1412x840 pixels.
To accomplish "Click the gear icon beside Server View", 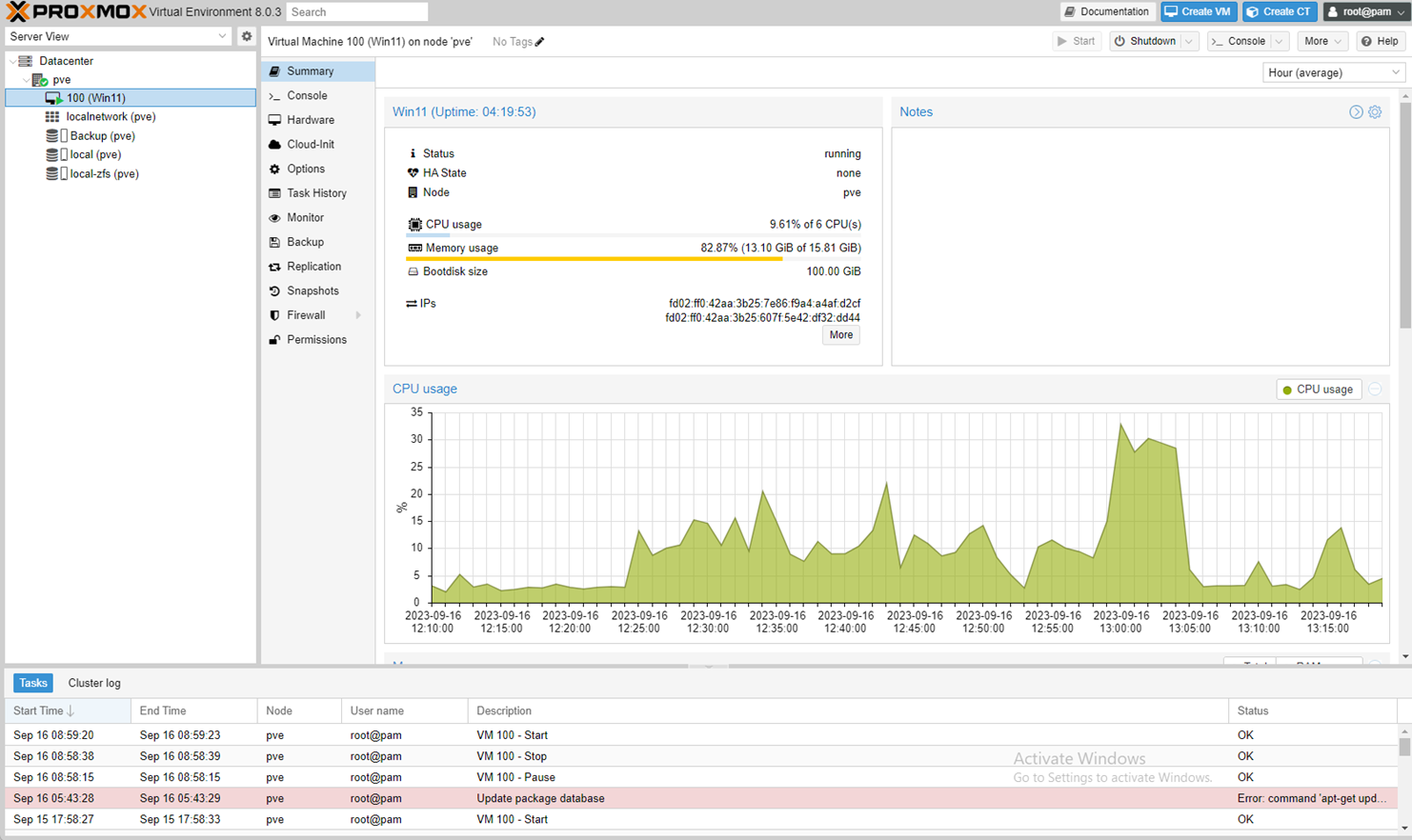I will coord(247,36).
